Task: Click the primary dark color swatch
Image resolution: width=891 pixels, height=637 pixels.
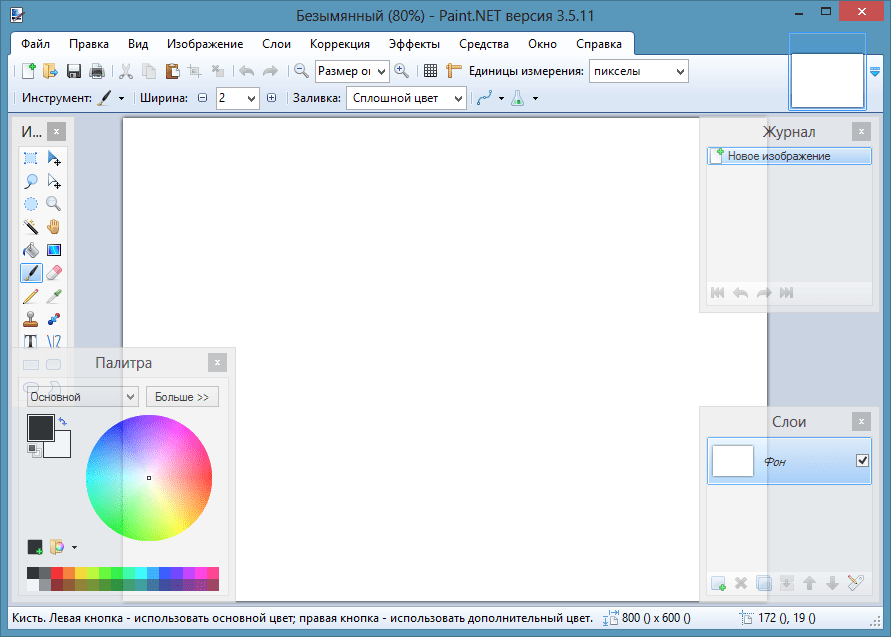Action: tap(39, 427)
